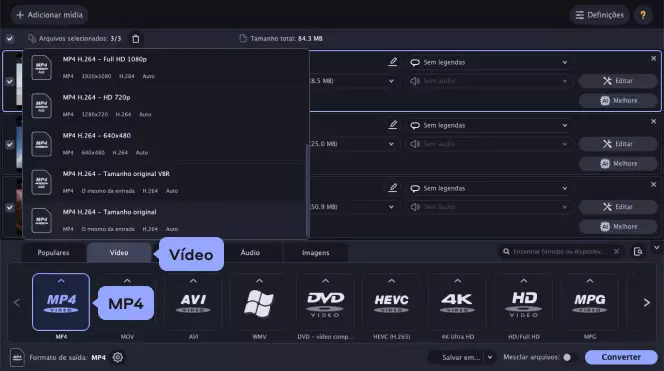
Task: Toggle the third file's checkbox
Action: (9, 207)
